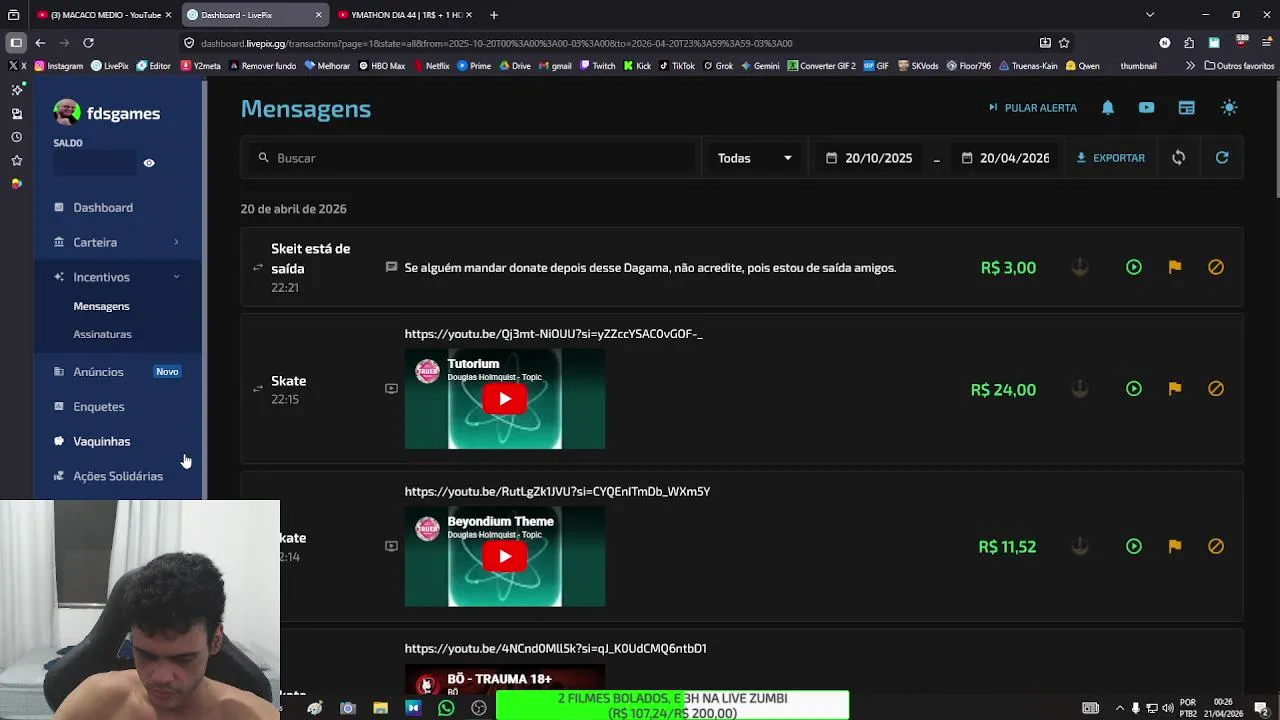Image resolution: width=1280 pixels, height=720 pixels.
Task: Open the start date picker 20/10/2025
Action: click(869, 158)
